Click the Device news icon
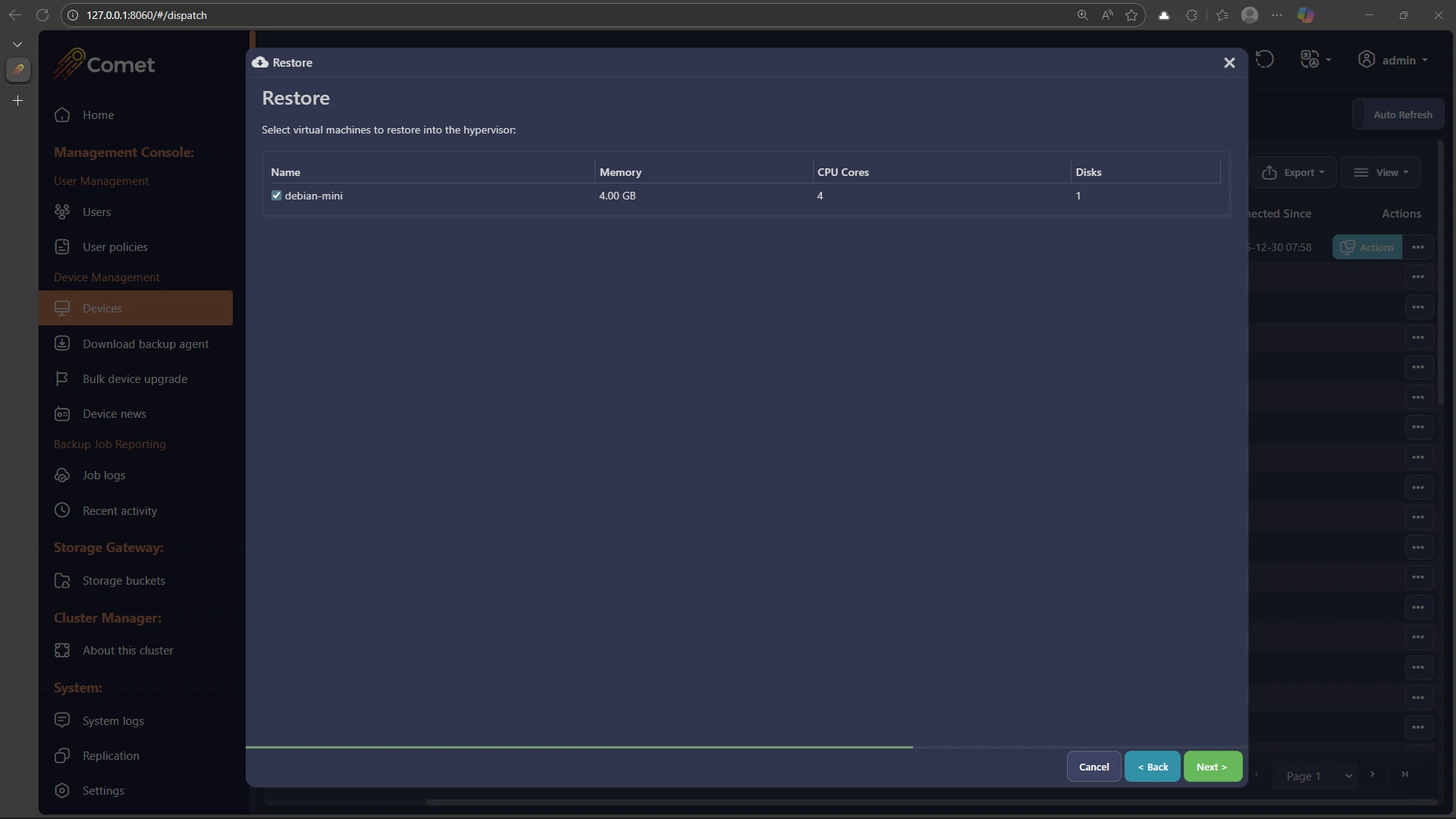The width and height of the screenshot is (1456, 819). click(62, 414)
